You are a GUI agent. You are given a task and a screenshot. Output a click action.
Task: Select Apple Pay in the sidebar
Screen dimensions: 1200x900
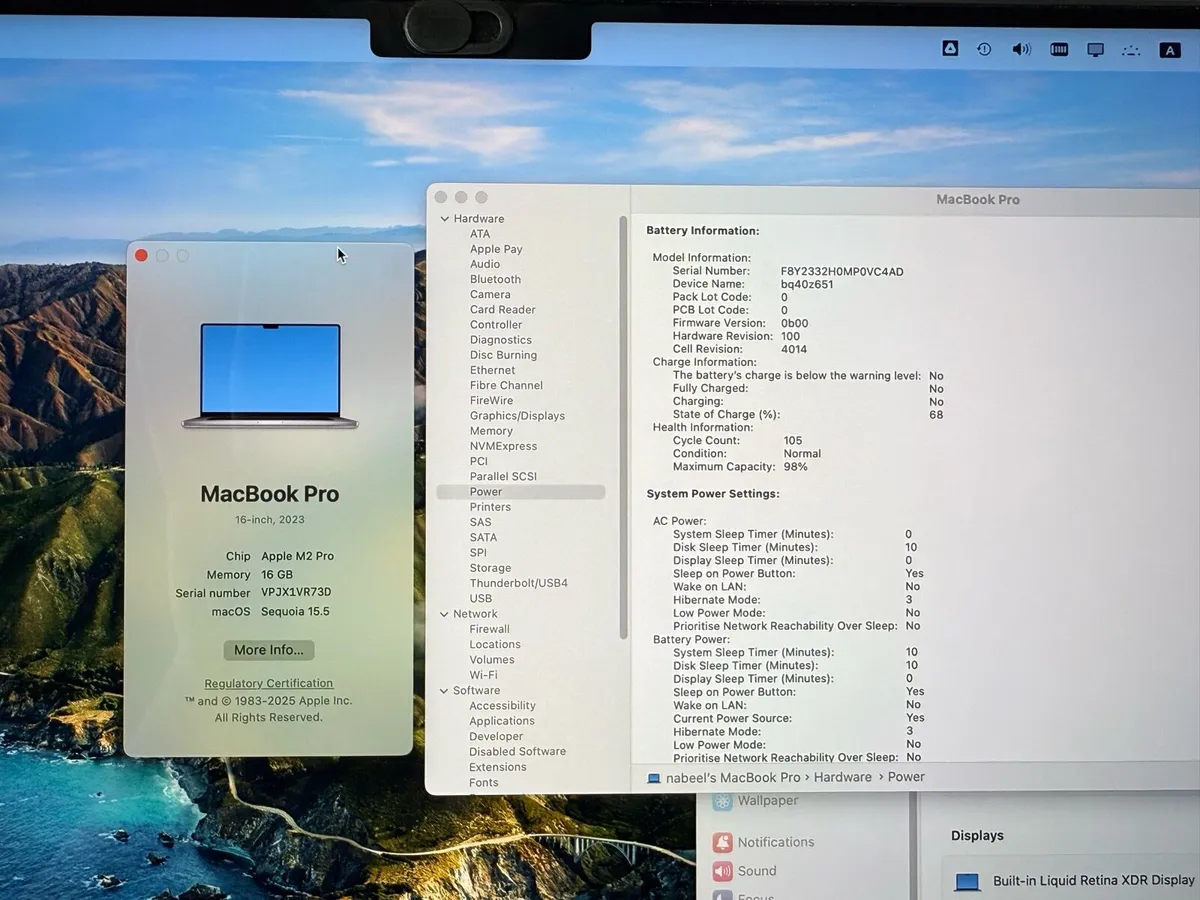[496, 249]
